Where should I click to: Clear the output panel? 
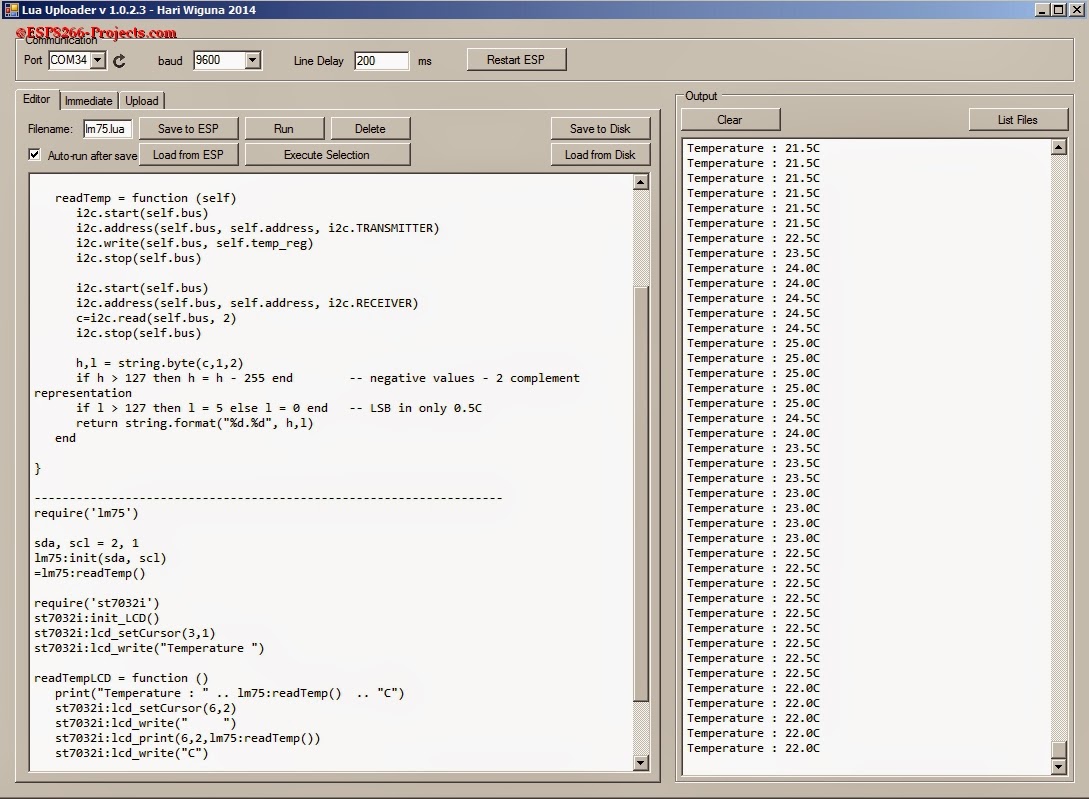coord(730,120)
